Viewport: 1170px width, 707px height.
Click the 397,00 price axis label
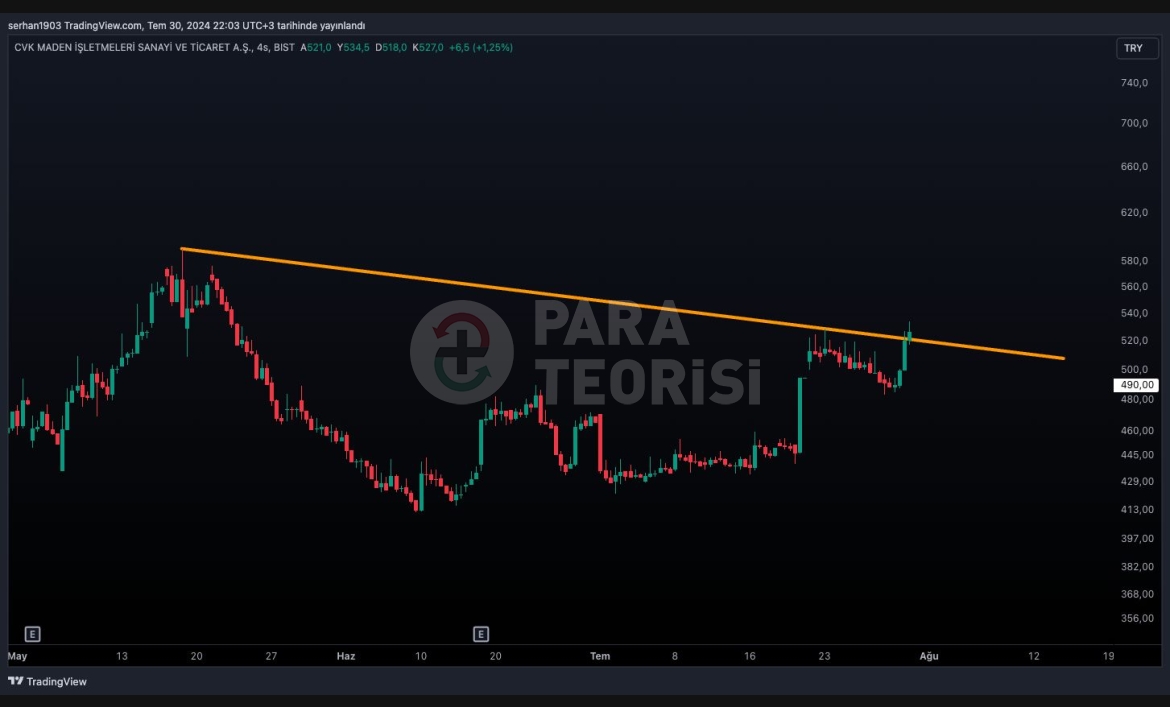point(1137,538)
